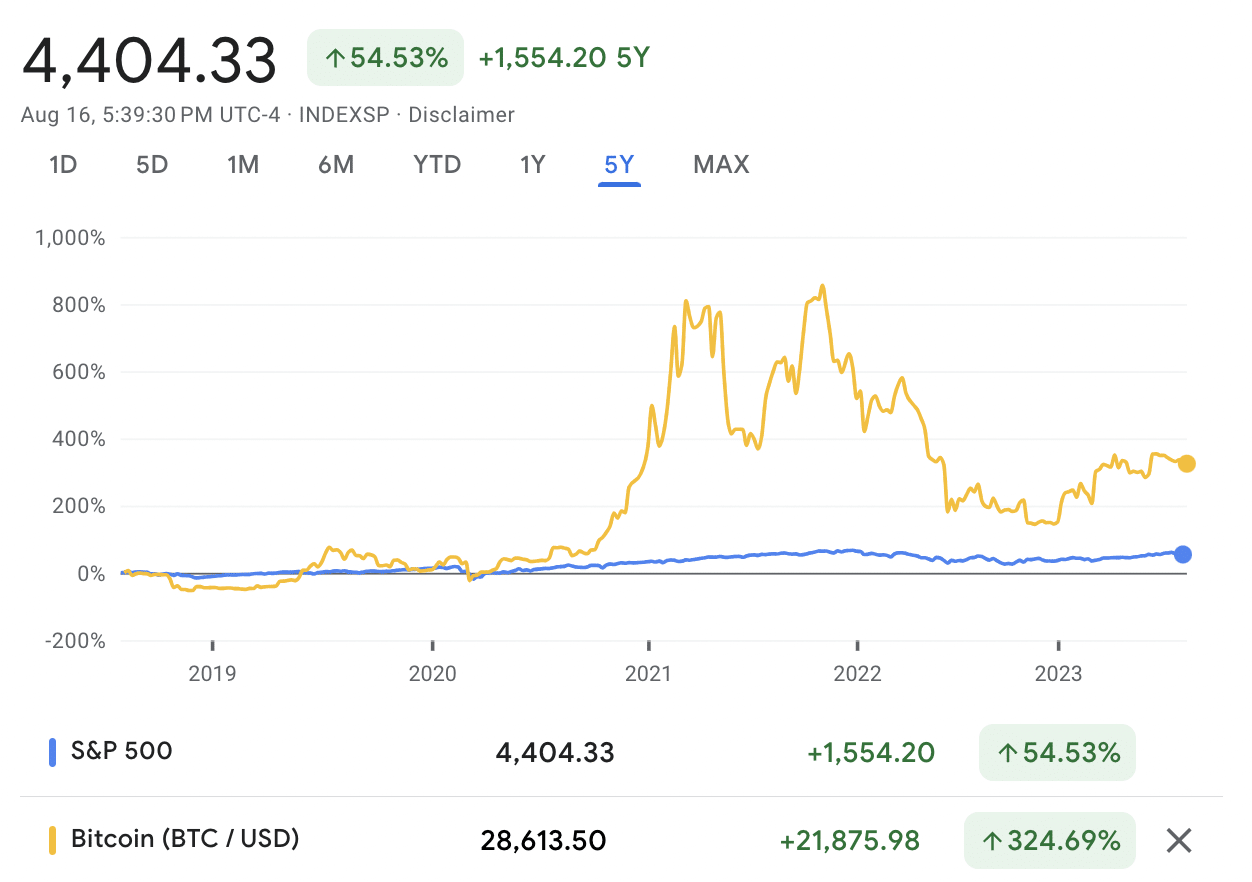Click the large 4,404.33 headline price

click(150, 60)
